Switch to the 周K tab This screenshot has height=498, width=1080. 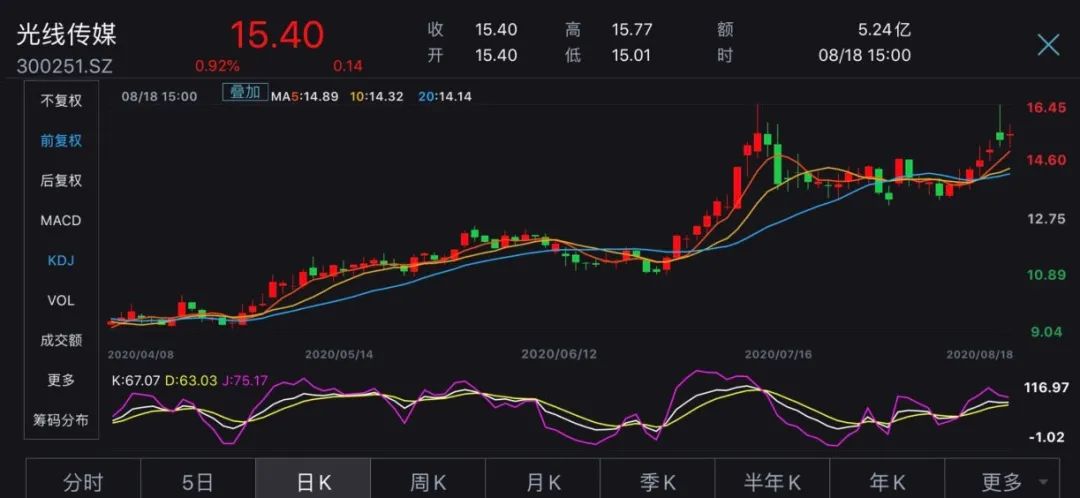[428, 481]
